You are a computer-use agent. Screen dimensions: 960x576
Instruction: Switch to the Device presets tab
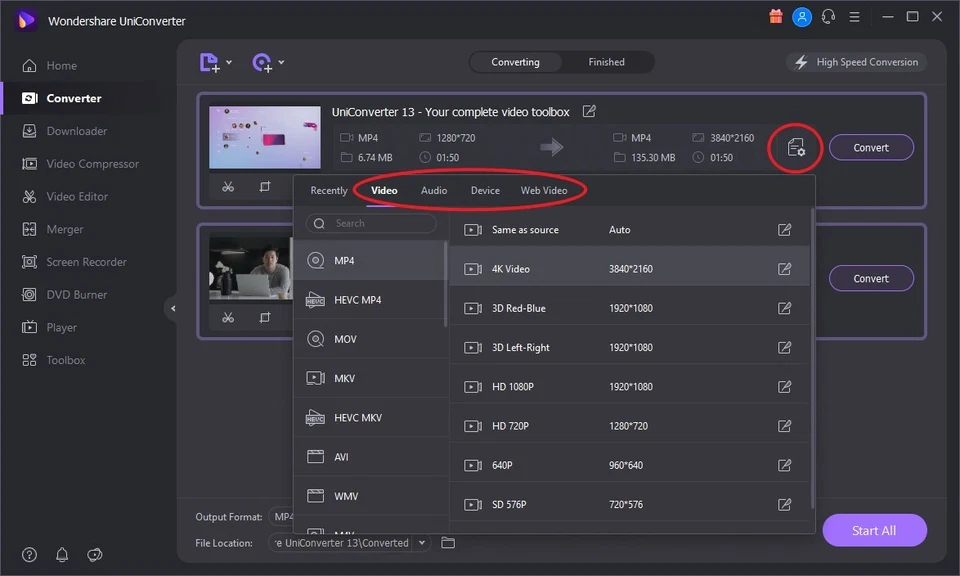[x=485, y=190]
